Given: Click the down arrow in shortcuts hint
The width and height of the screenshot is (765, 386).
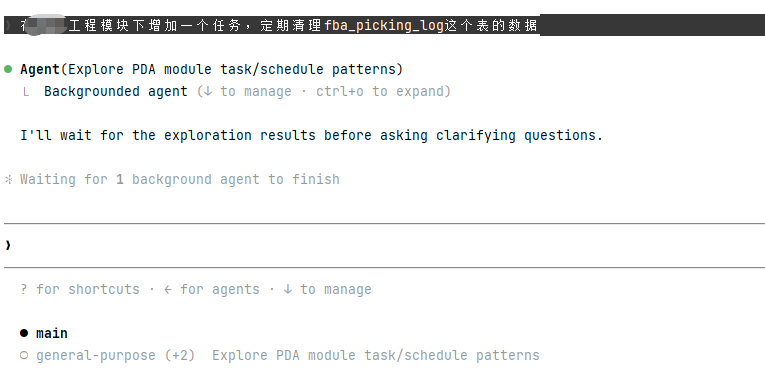Looking at the screenshot, I should pyautogui.click(x=287, y=289).
